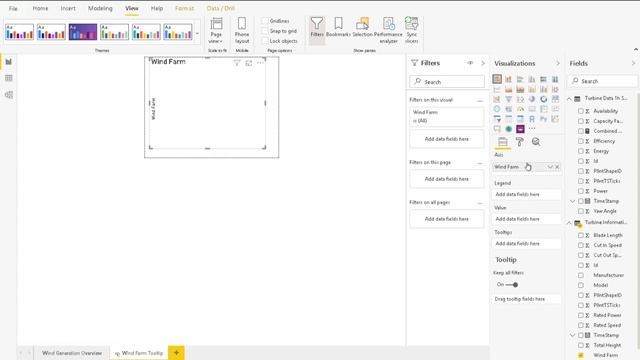Screen dimensions: 640x360
Task: Open the File menu
Action: click(13, 8)
